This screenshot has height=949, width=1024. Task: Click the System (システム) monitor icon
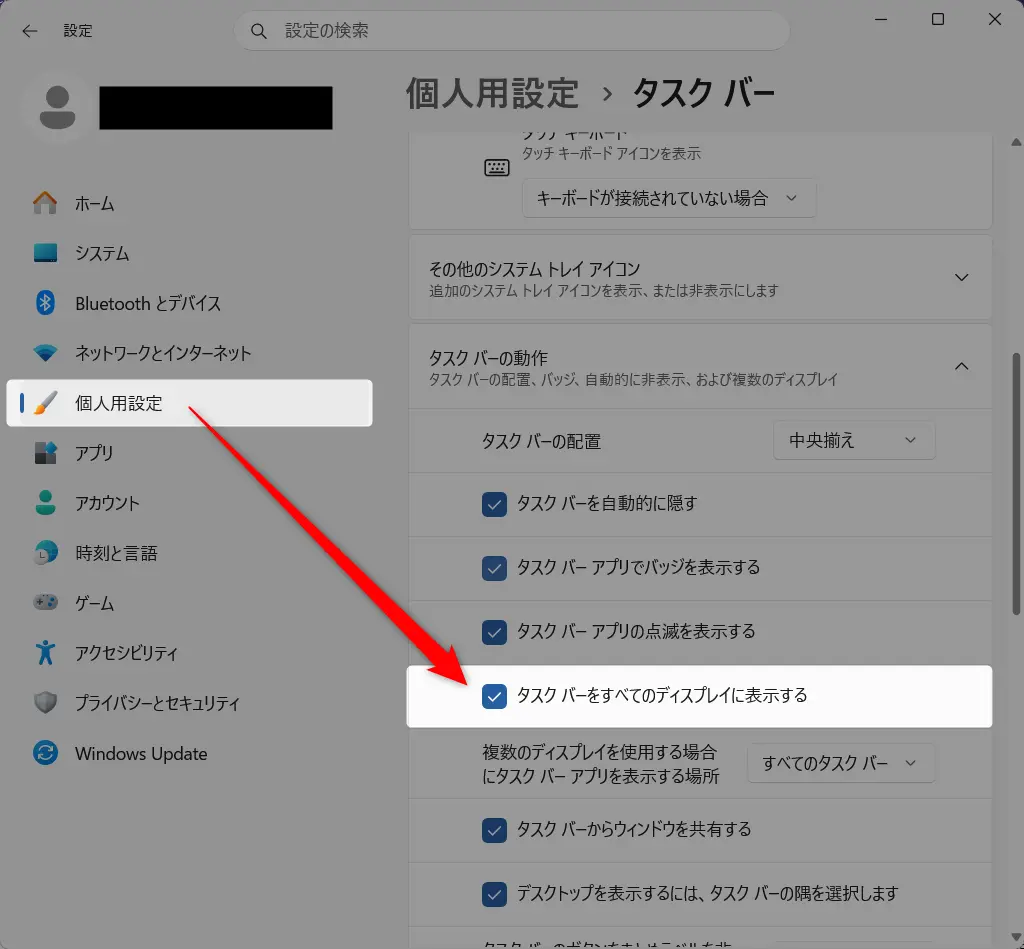point(45,253)
